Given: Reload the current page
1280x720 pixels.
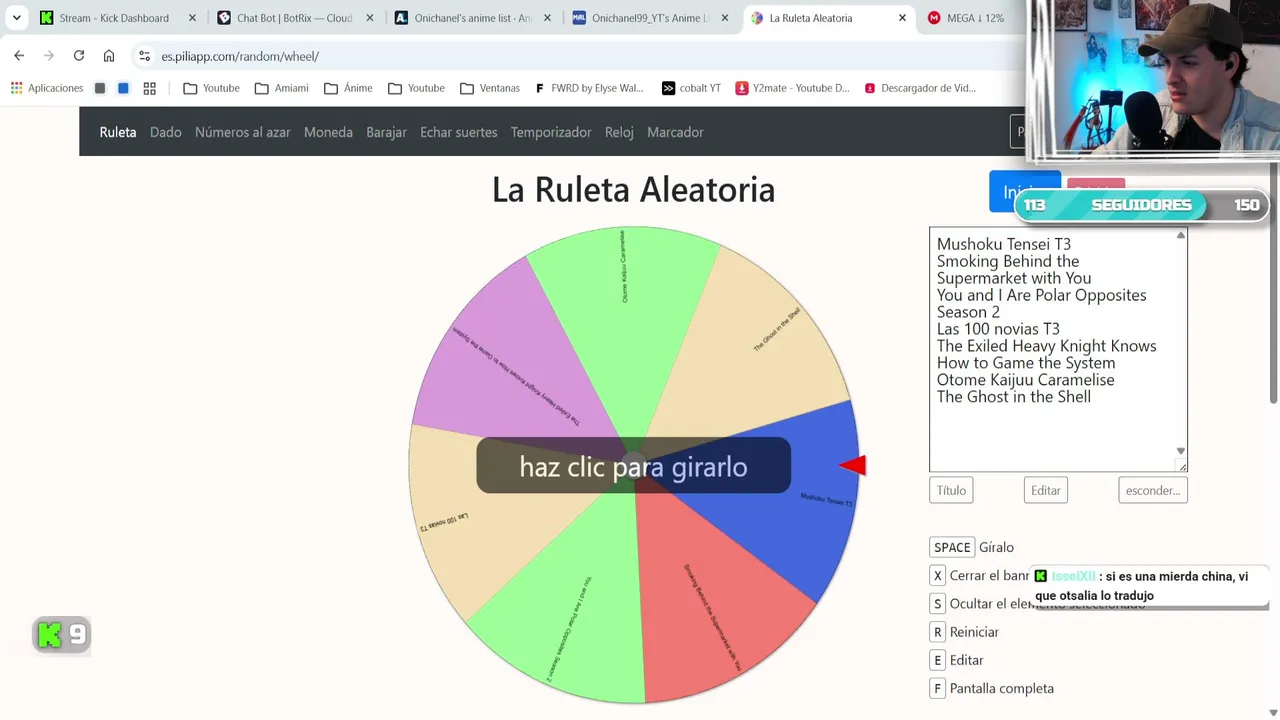Looking at the screenshot, I should coord(79,56).
